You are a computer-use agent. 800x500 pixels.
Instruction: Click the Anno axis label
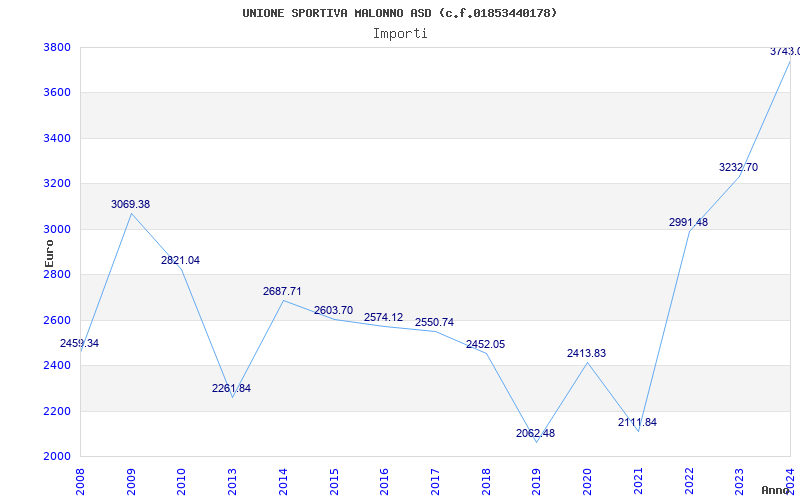[776, 490]
